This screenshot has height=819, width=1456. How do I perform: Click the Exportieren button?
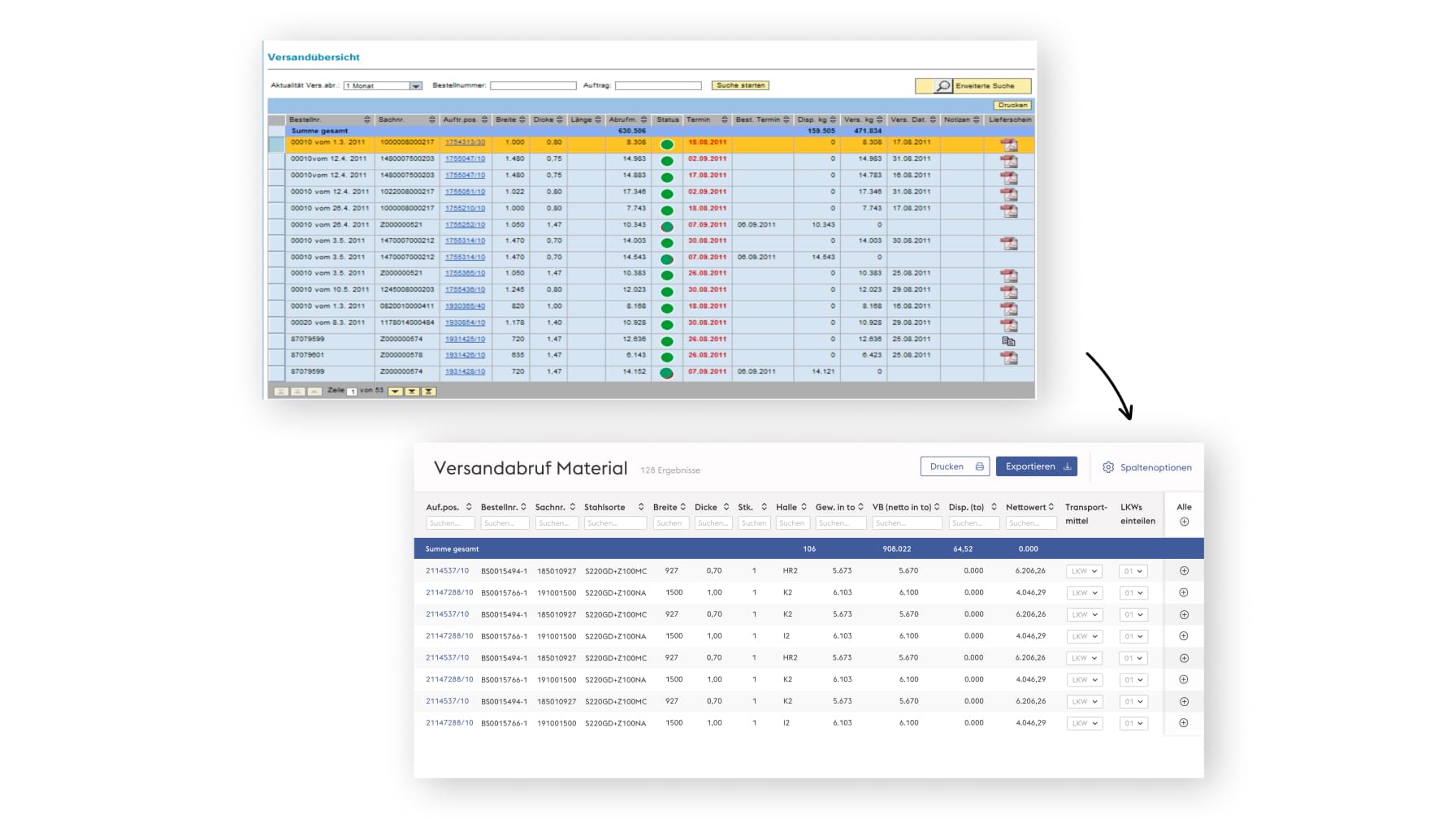1036,466
